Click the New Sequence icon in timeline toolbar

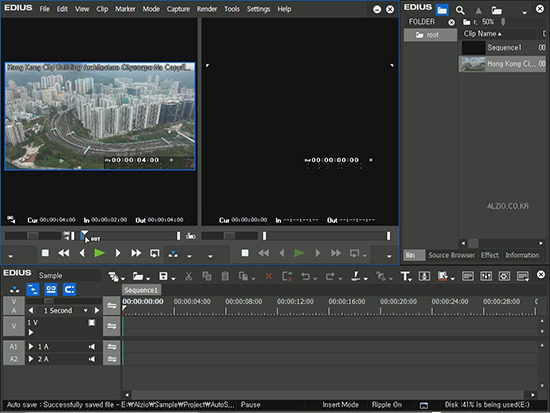coord(113,277)
